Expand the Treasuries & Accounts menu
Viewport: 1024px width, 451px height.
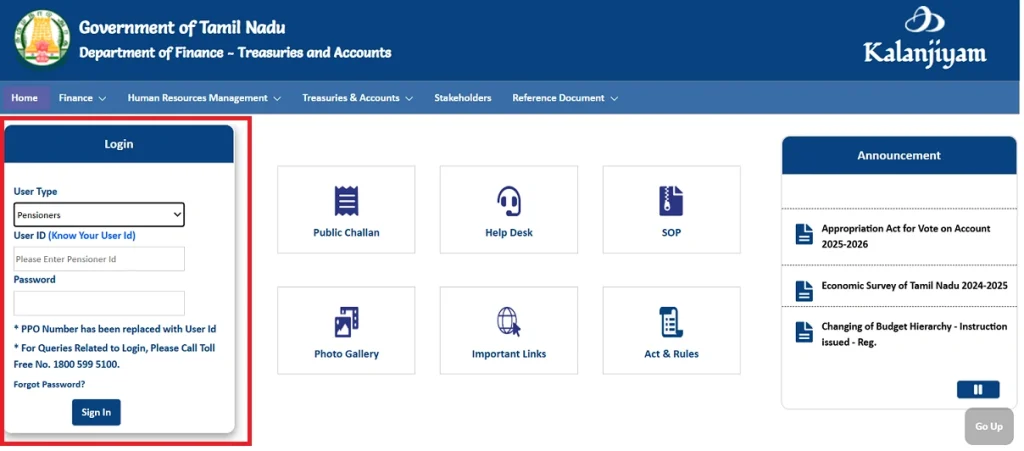click(x=357, y=98)
